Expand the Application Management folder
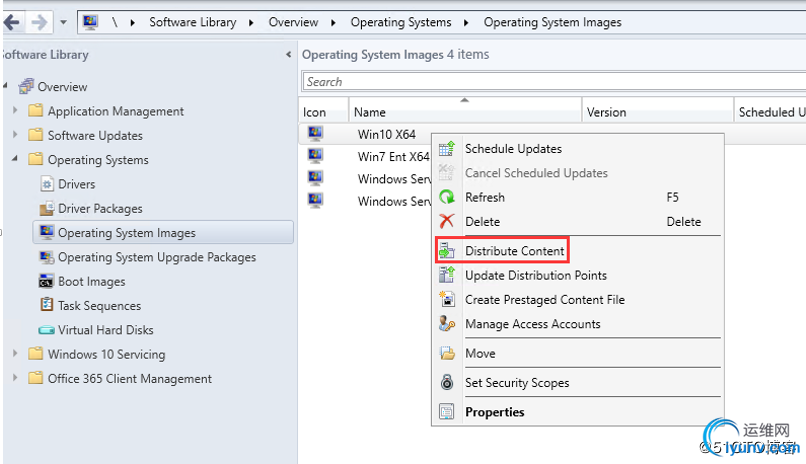 (15, 111)
